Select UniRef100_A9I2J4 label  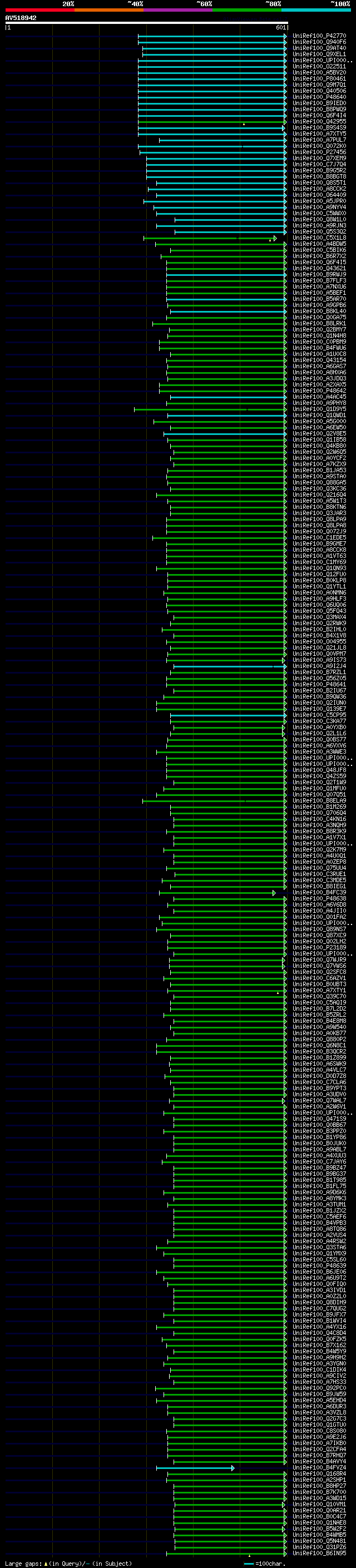pos(319,666)
